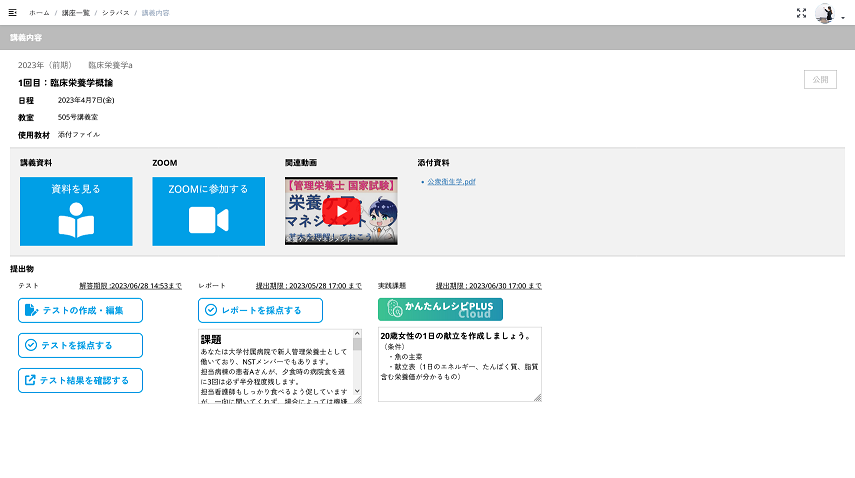The width and height of the screenshot is (855, 478).
Task: Click the title 1回目:臨床栄養学概論
Action: click(x=65, y=83)
